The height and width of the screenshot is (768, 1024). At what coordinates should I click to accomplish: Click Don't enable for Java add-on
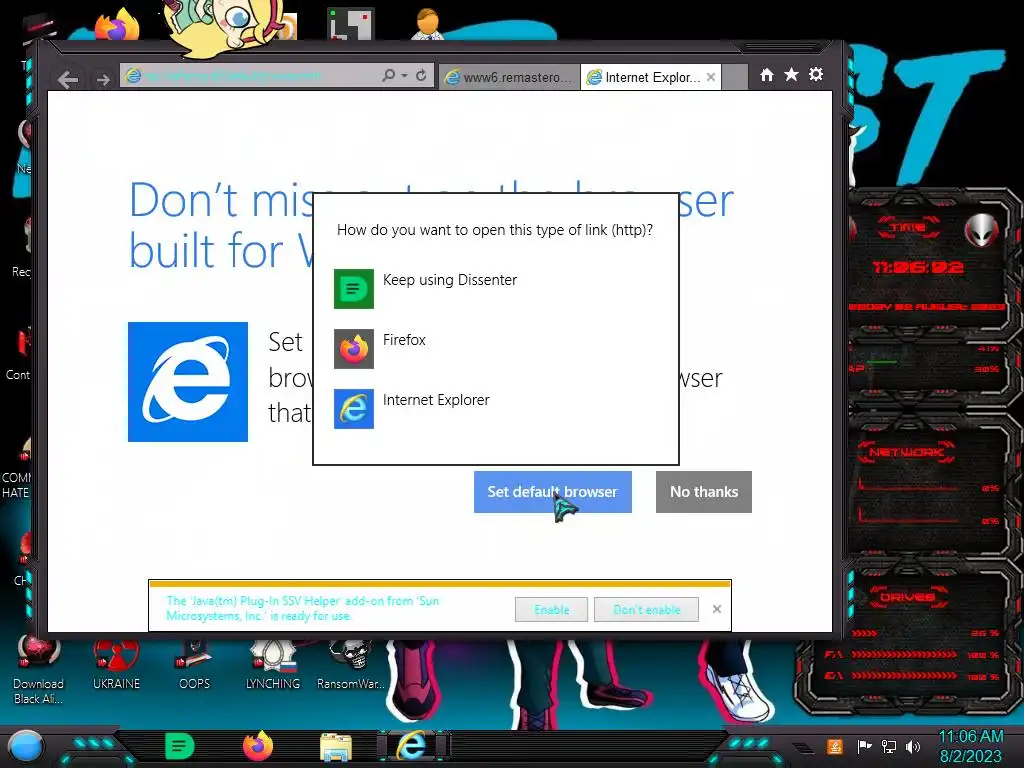click(x=647, y=609)
